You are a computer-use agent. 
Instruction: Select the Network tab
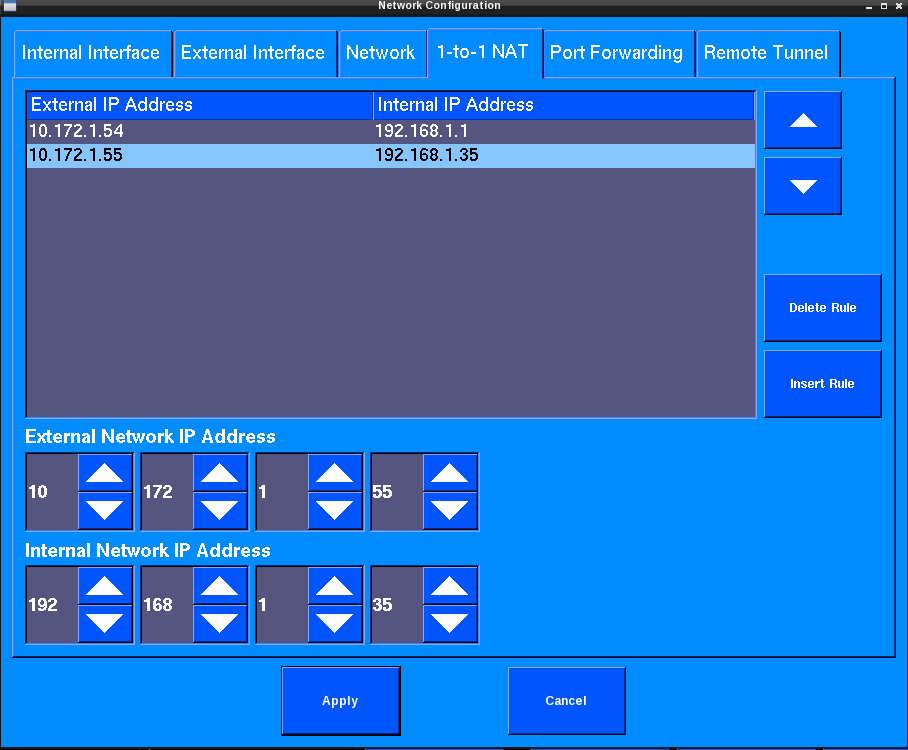point(380,53)
